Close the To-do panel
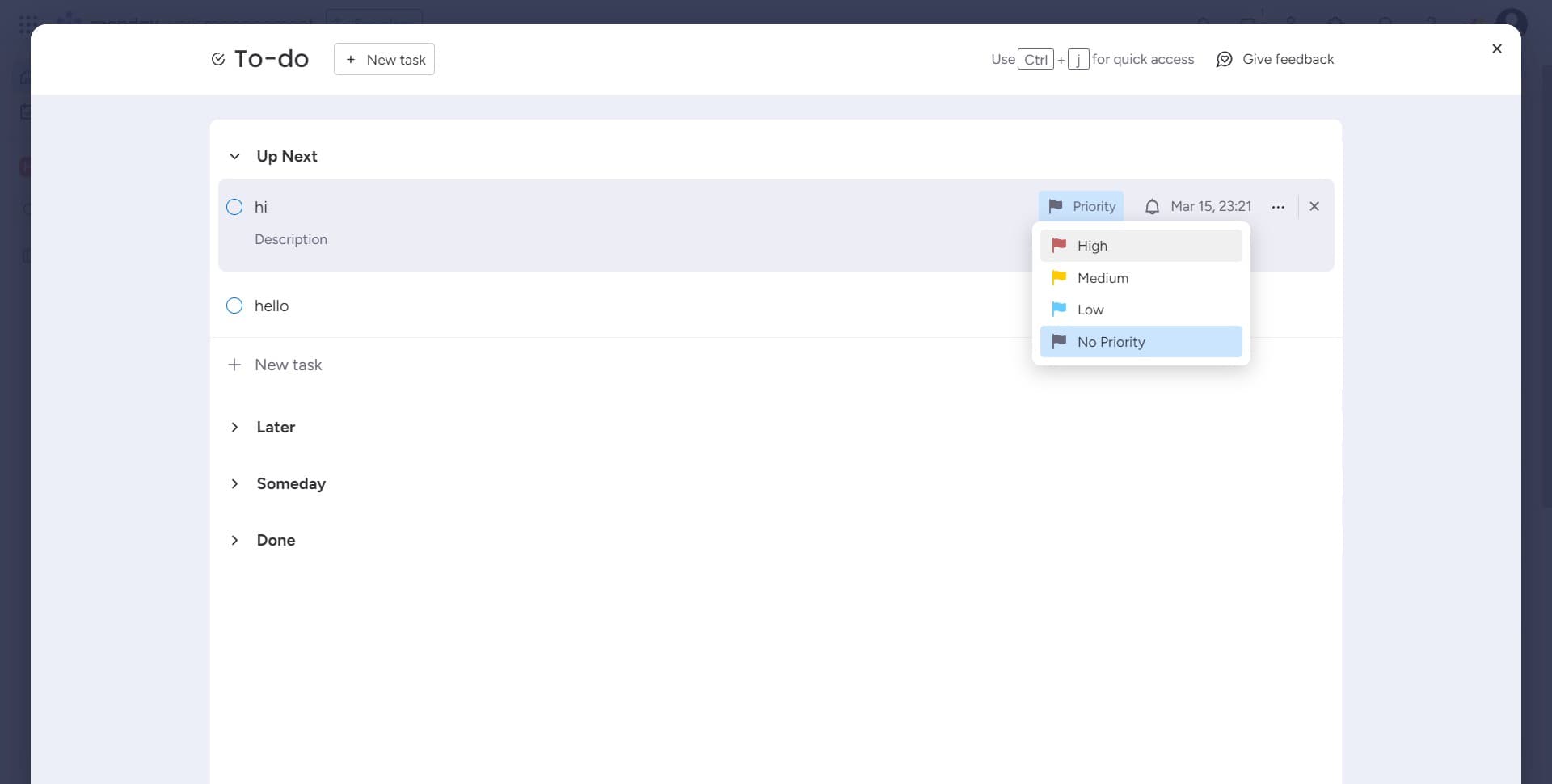Viewport: 1552px width, 784px height. click(1496, 48)
